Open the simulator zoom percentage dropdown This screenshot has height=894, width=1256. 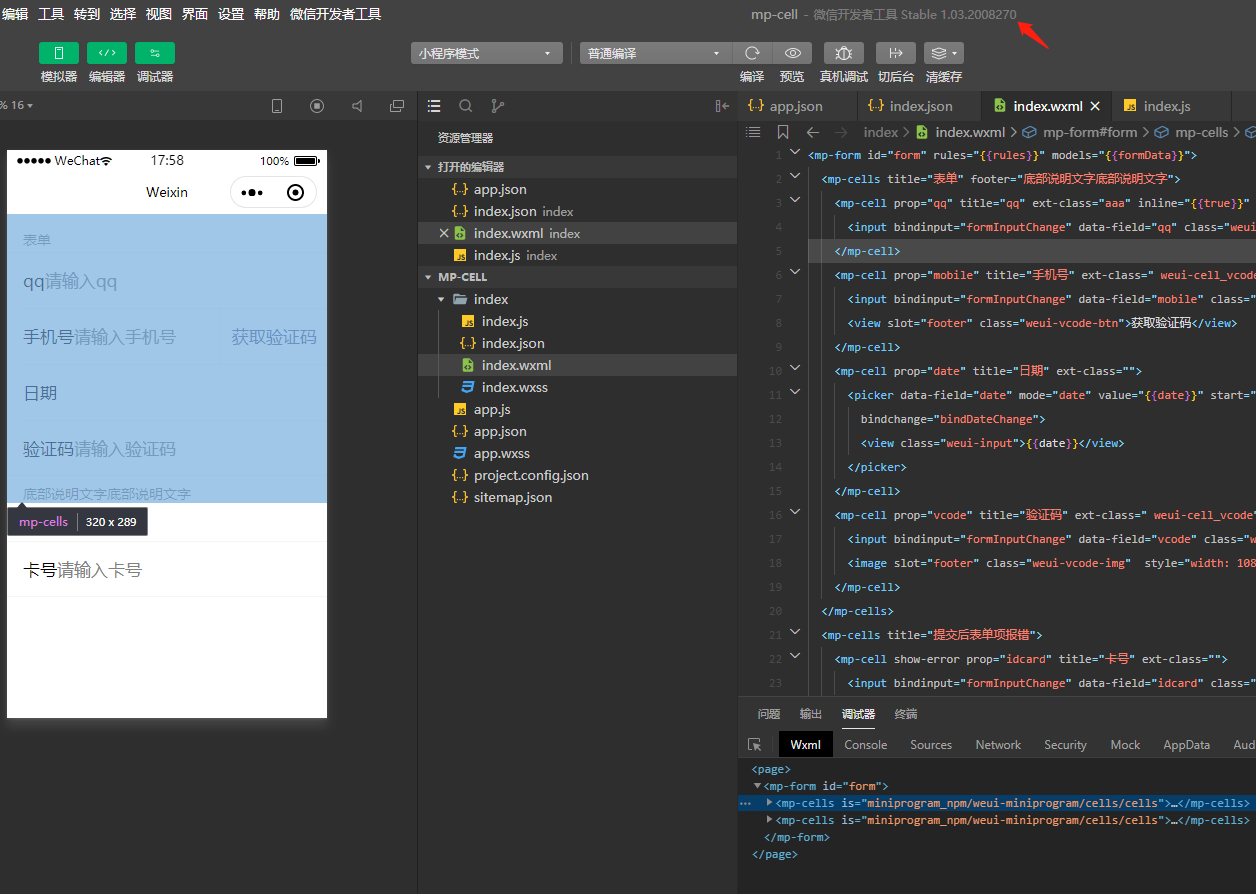[x=17, y=106]
